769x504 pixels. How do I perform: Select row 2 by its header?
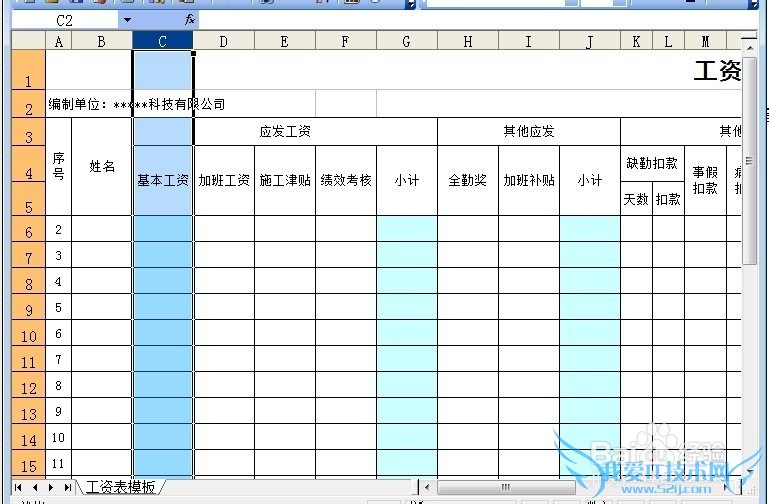[28, 103]
